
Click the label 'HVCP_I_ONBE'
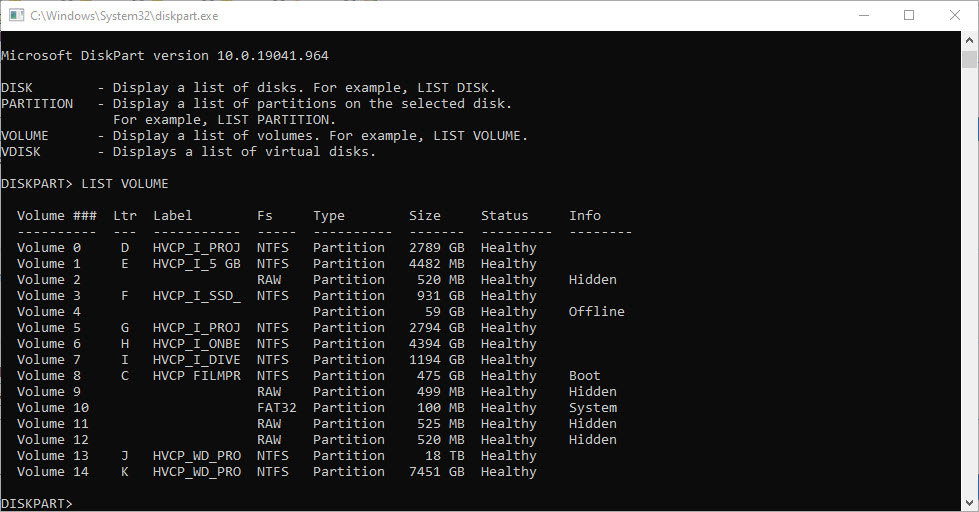(x=197, y=343)
